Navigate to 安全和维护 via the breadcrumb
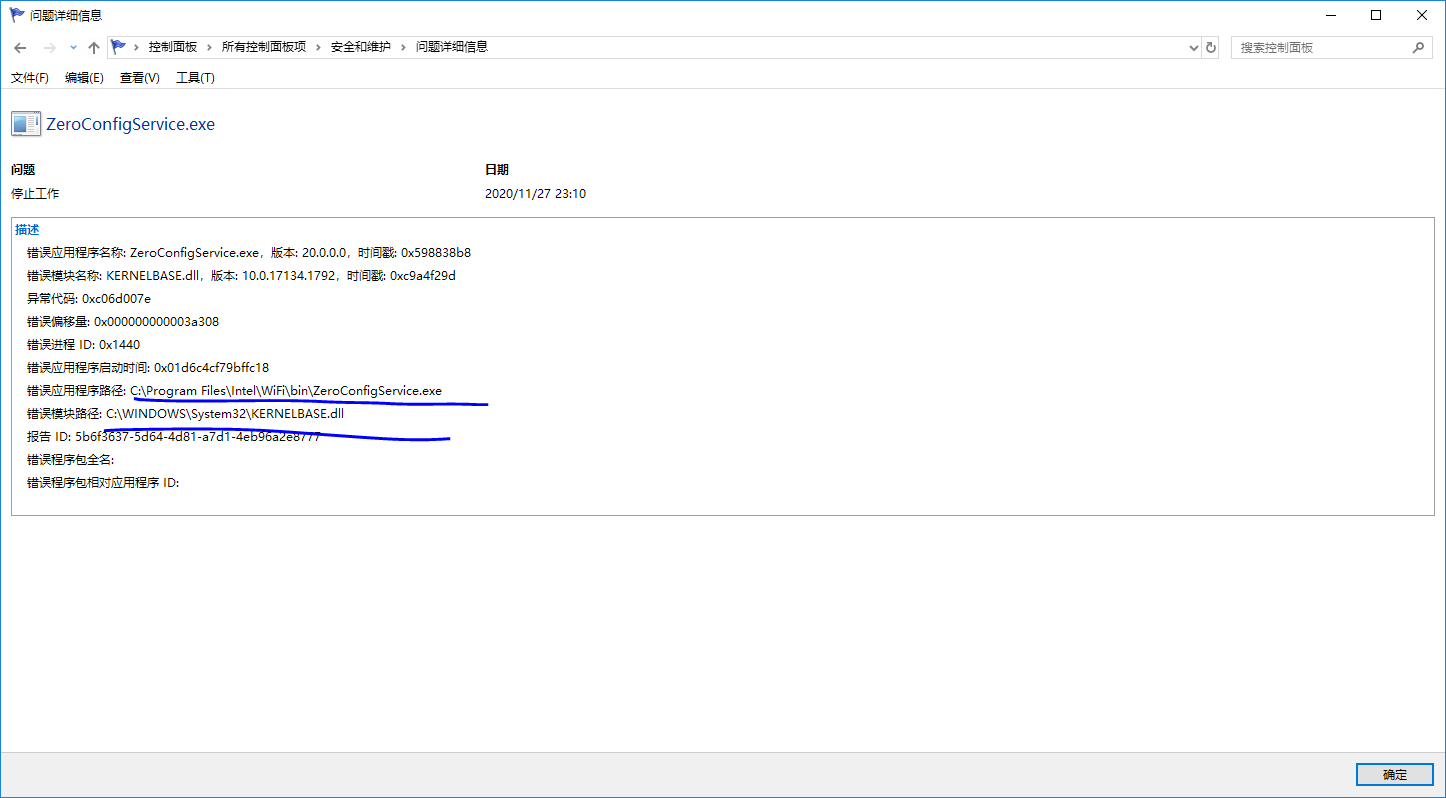This screenshot has width=1446, height=798. [362, 46]
